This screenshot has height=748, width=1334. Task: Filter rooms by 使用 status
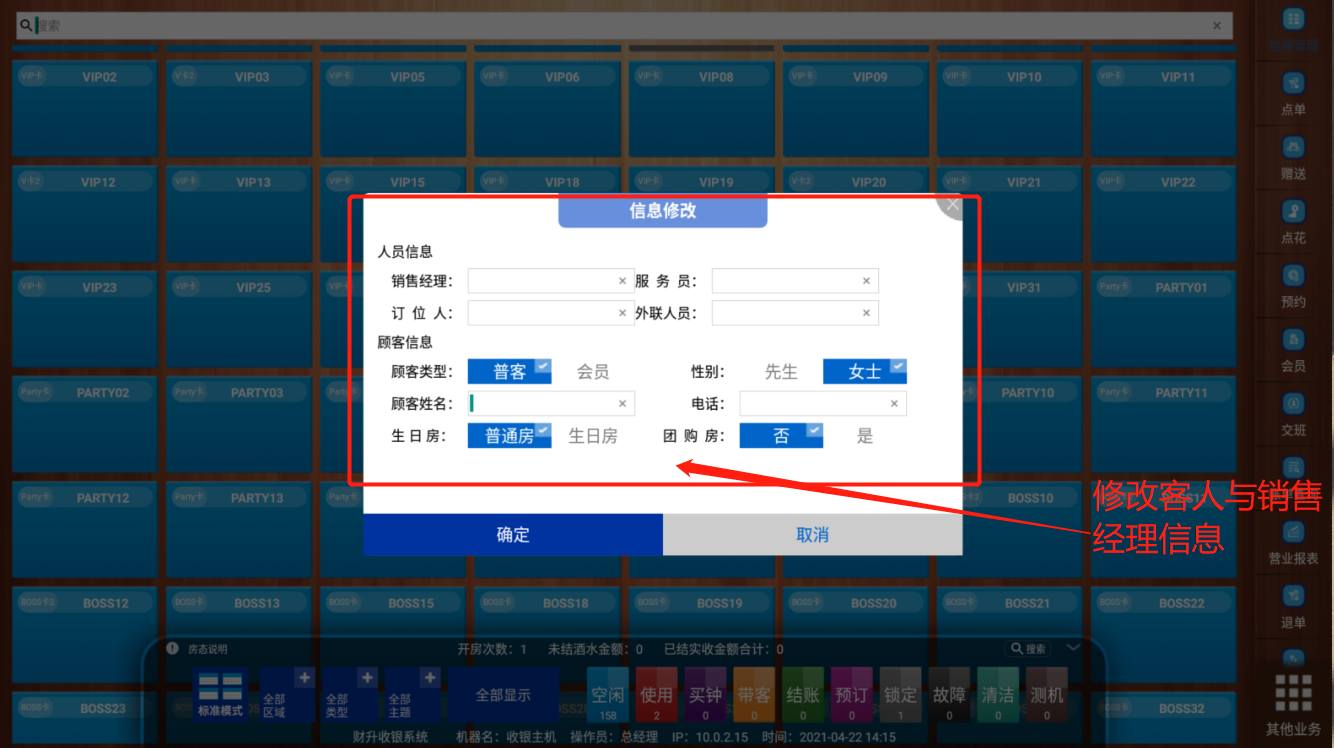(x=656, y=694)
